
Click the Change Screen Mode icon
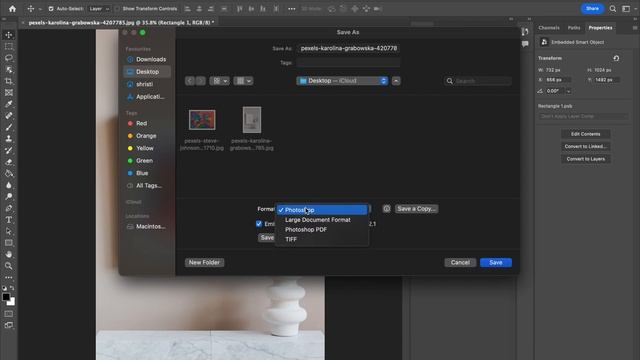(x=9, y=325)
